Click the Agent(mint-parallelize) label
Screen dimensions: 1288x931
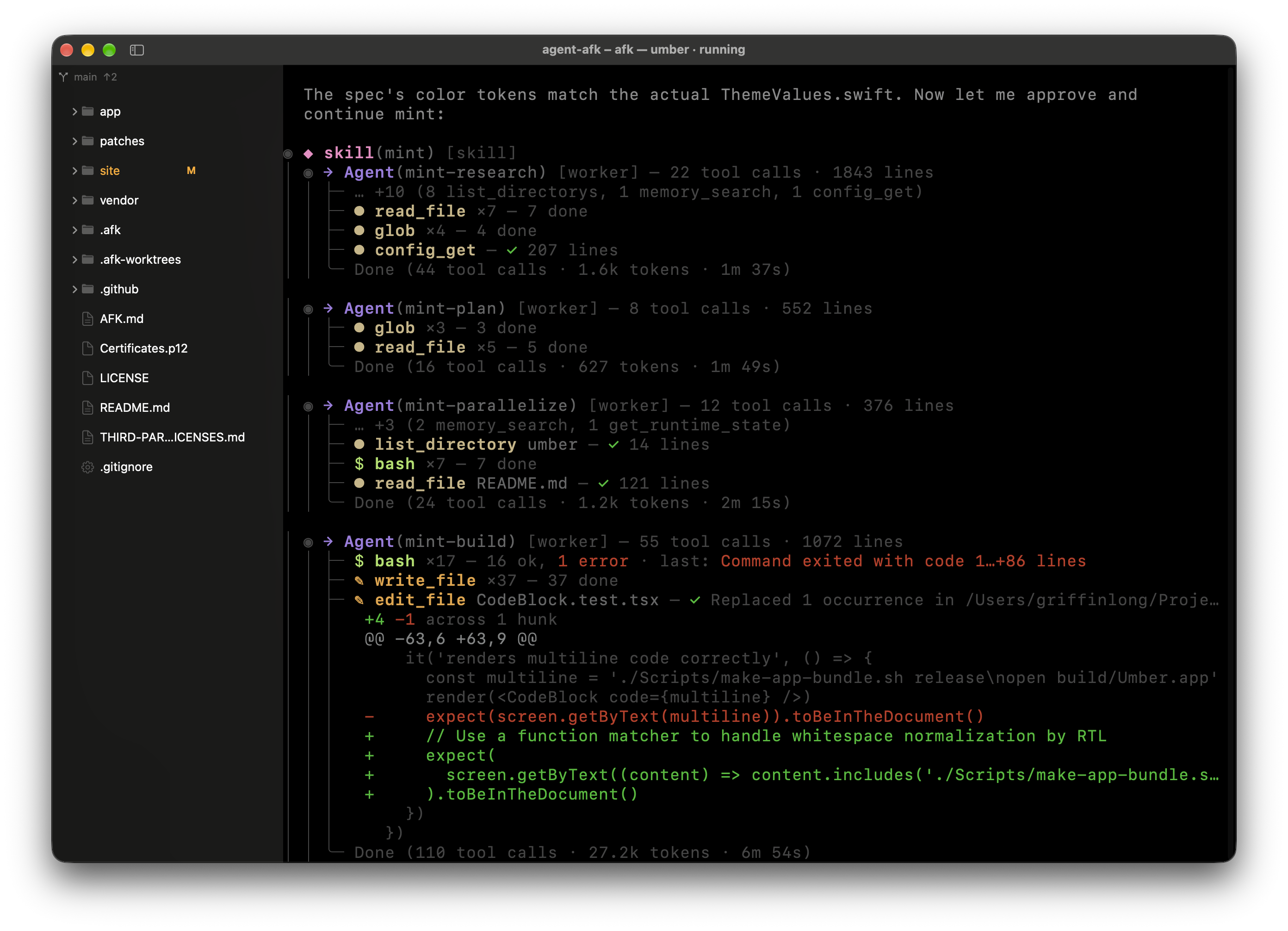(461, 405)
